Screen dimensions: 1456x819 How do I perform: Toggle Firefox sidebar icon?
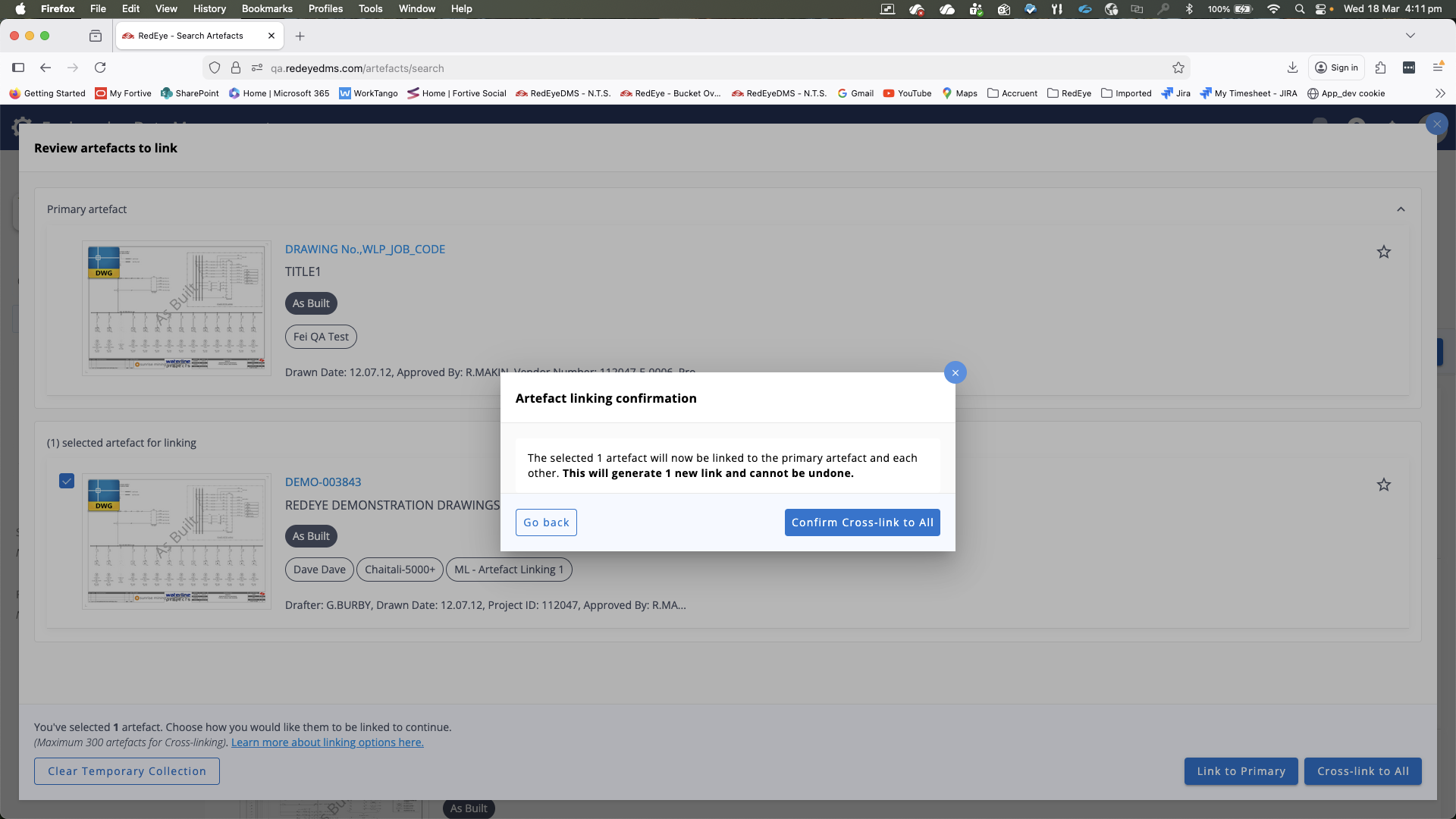click(x=18, y=67)
